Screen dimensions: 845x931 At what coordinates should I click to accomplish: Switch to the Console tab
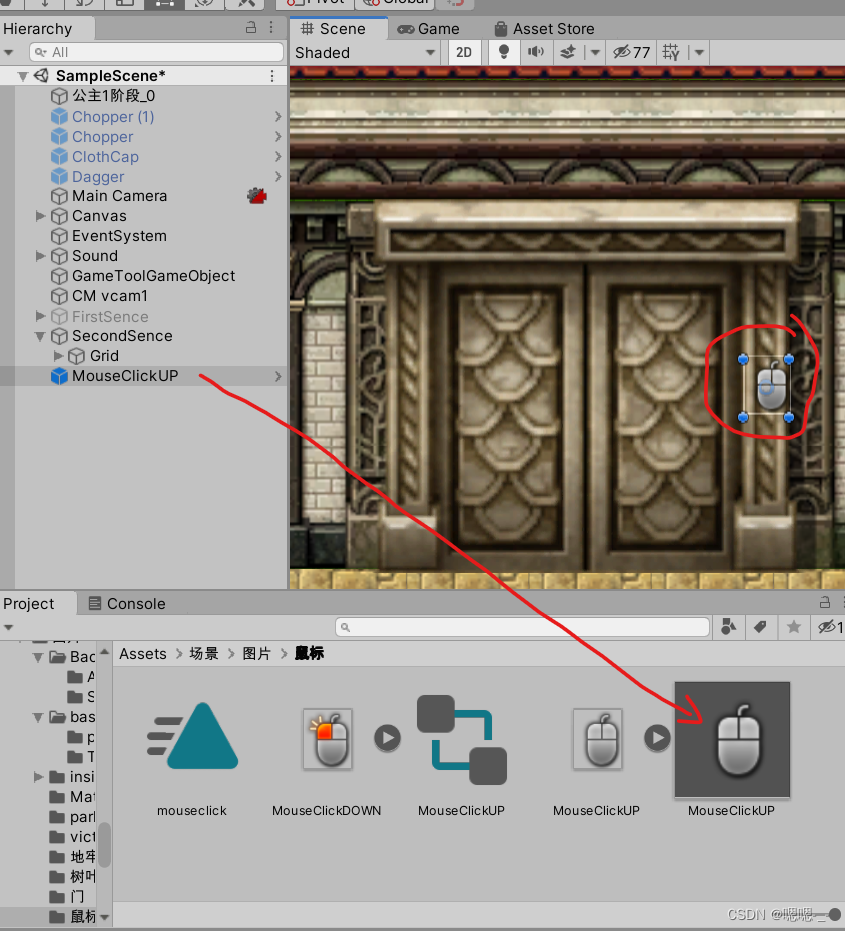(127, 603)
